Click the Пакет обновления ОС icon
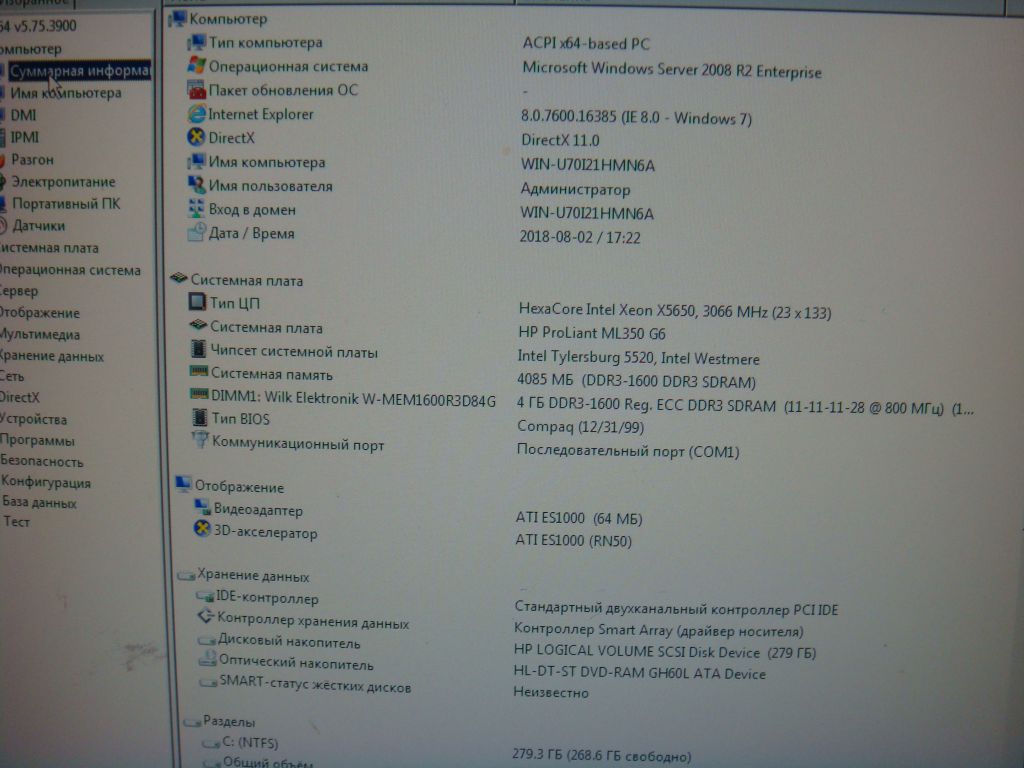Image resolution: width=1024 pixels, height=768 pixels. tap(196, 89)
